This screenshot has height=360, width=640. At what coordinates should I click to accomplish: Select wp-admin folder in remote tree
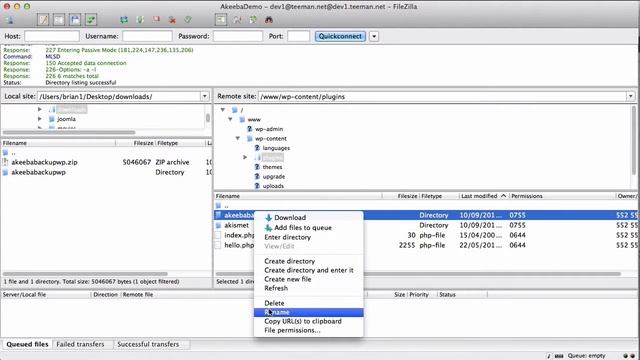(269, 129)
